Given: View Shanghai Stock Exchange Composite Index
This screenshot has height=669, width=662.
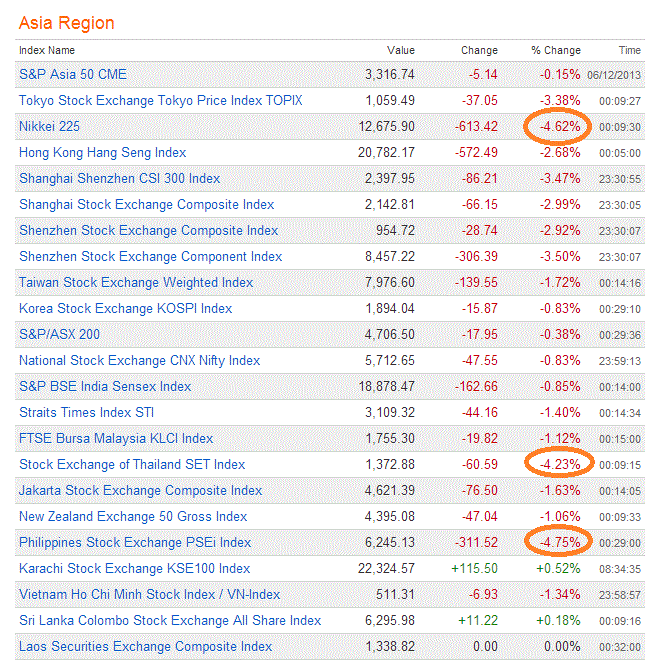Looking at the screenshot, I should [146, 205].
